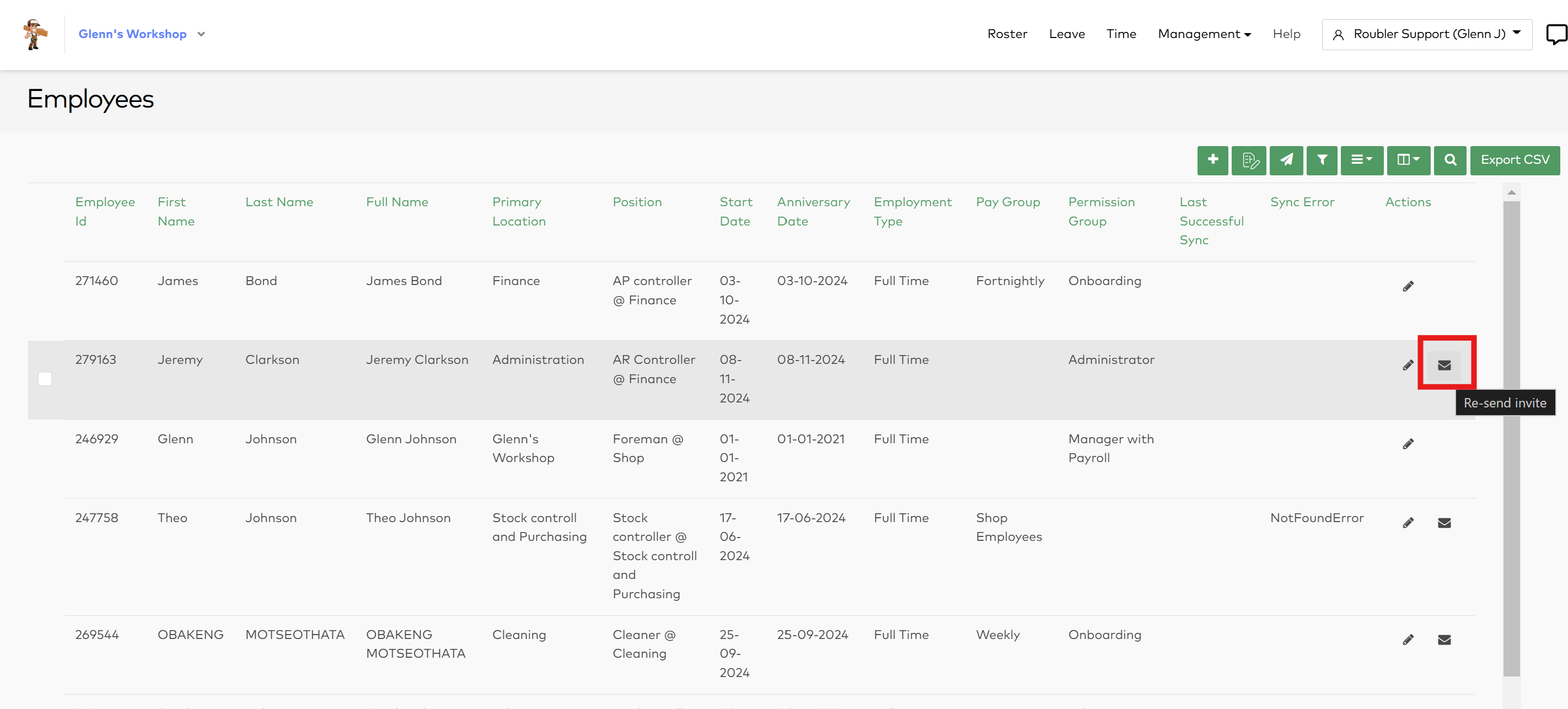
Task: Open the bulk edit employees icon
Action: pyautogui.click(x=1248, y=160)
